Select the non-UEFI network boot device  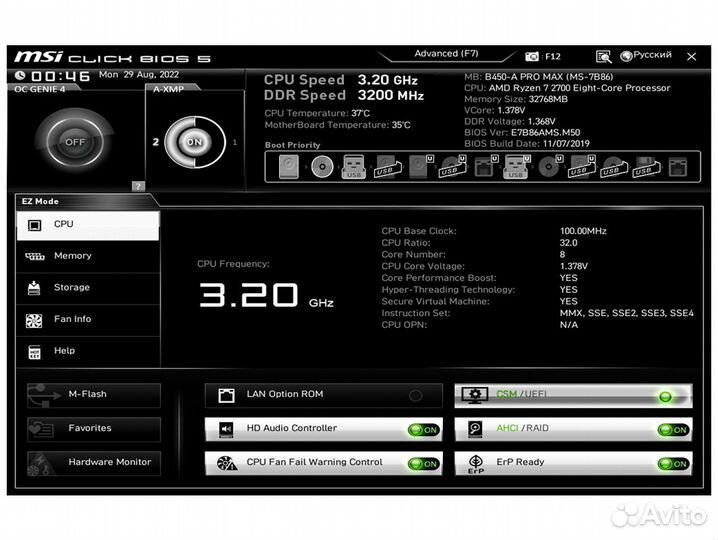point(678,167)
